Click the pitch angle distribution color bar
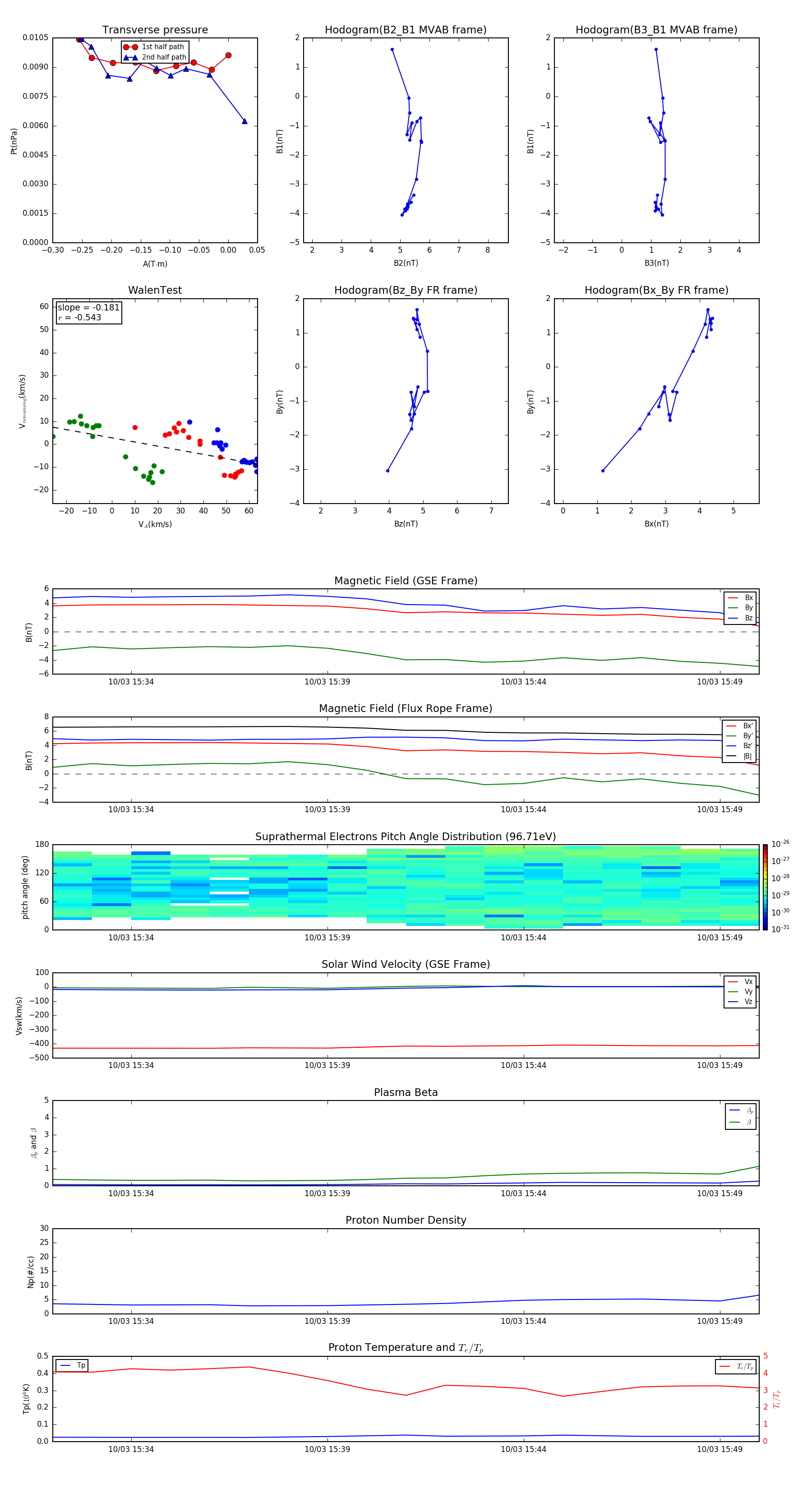The width and height of the screenshot is (812, 1489). (765, 887)
